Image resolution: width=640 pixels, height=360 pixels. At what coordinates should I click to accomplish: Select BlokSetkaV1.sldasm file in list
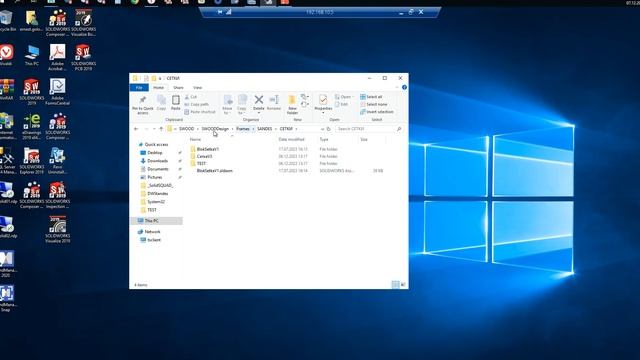click(x=214, y=171)
